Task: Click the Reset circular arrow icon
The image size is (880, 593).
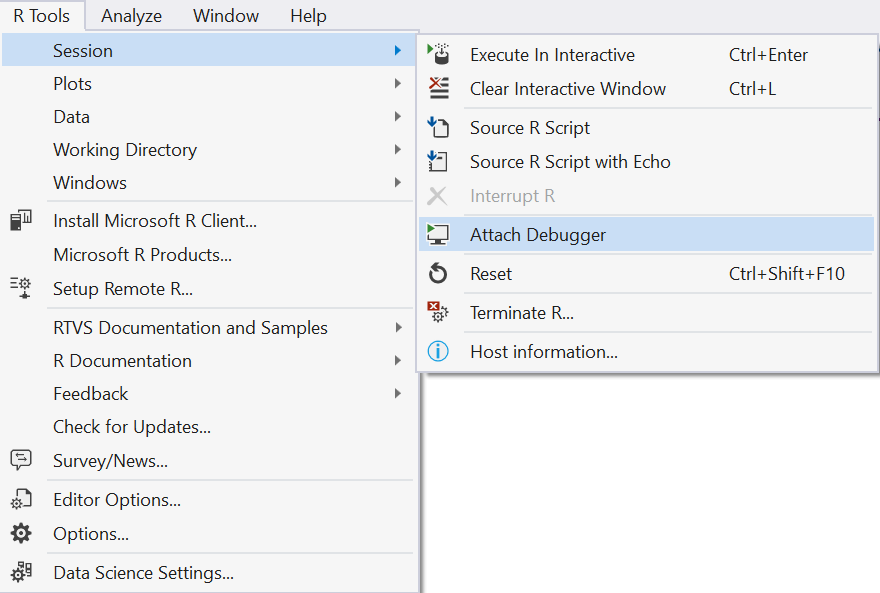Action: tap(438, 274)
